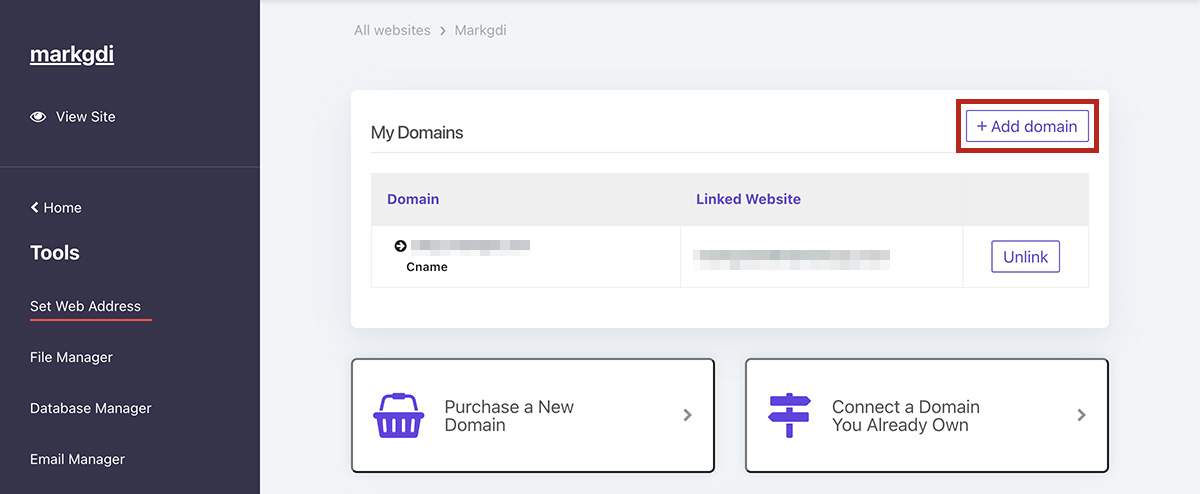The height and width of the screenshot is (494, 1200).
Task: Click the Markgdi breadcrumb
Action: [x=480, y=31]
